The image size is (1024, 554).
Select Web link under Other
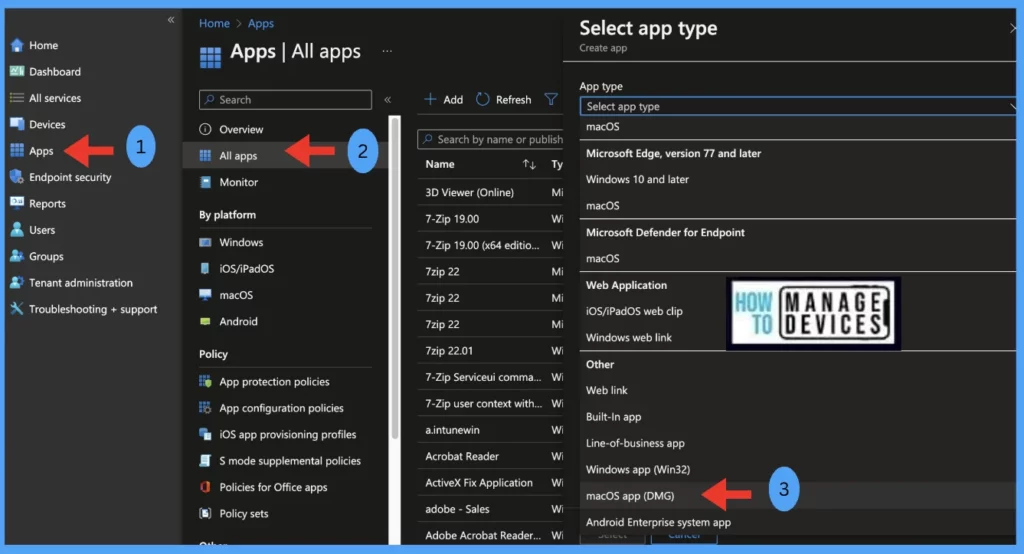(x=607, y=391)
